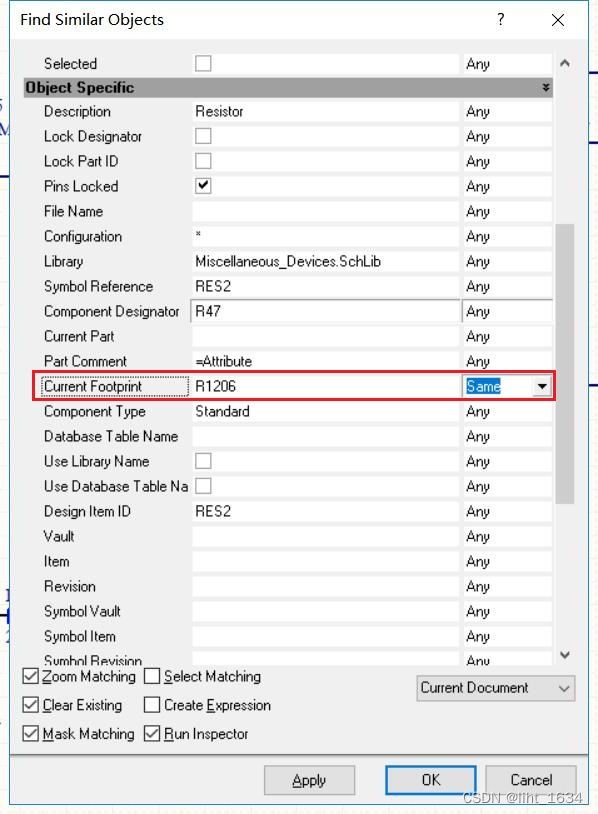Confirm with the OK button
Image resolution: width=598 pixels, height=814 pixels.
(x=431, y=780)
